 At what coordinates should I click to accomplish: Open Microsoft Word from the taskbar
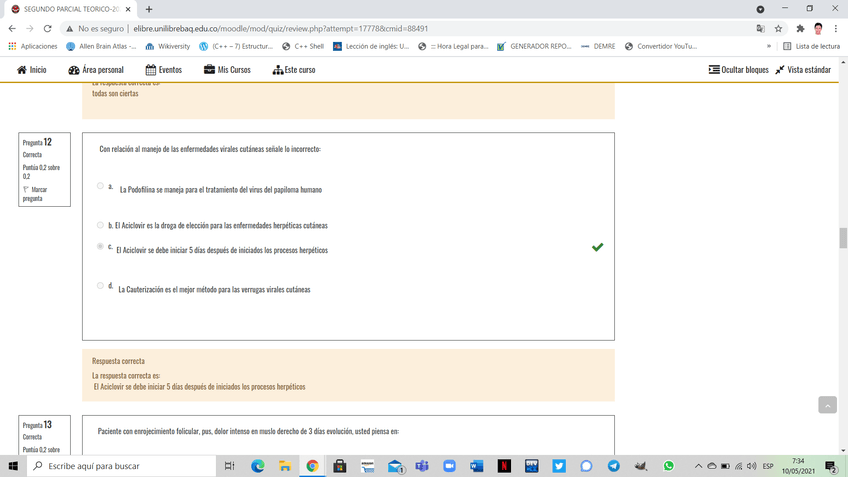[476, 466]
